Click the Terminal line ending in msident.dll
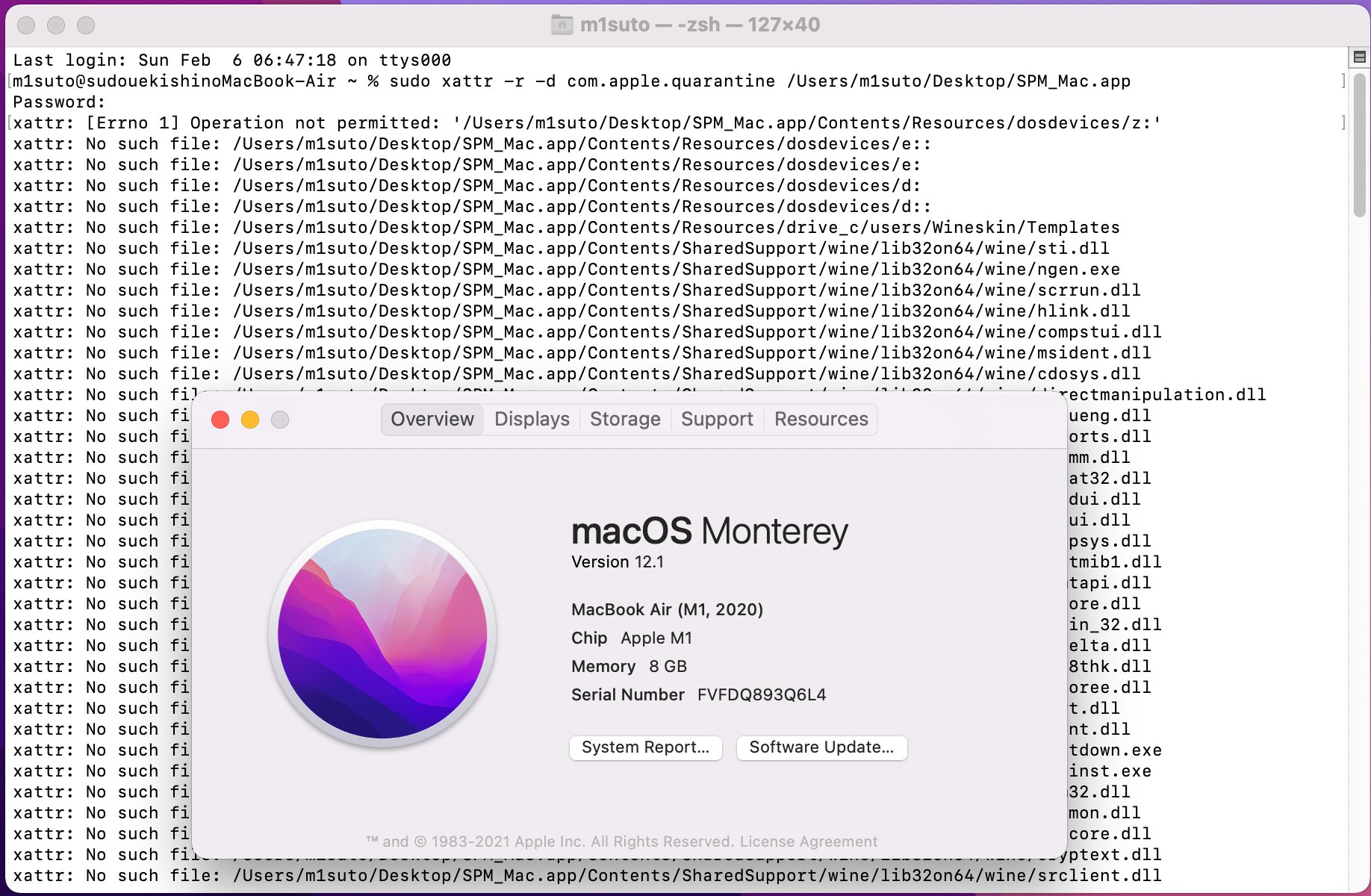The width and height of the screenshot is (1371, 896). tap(582, 352)
